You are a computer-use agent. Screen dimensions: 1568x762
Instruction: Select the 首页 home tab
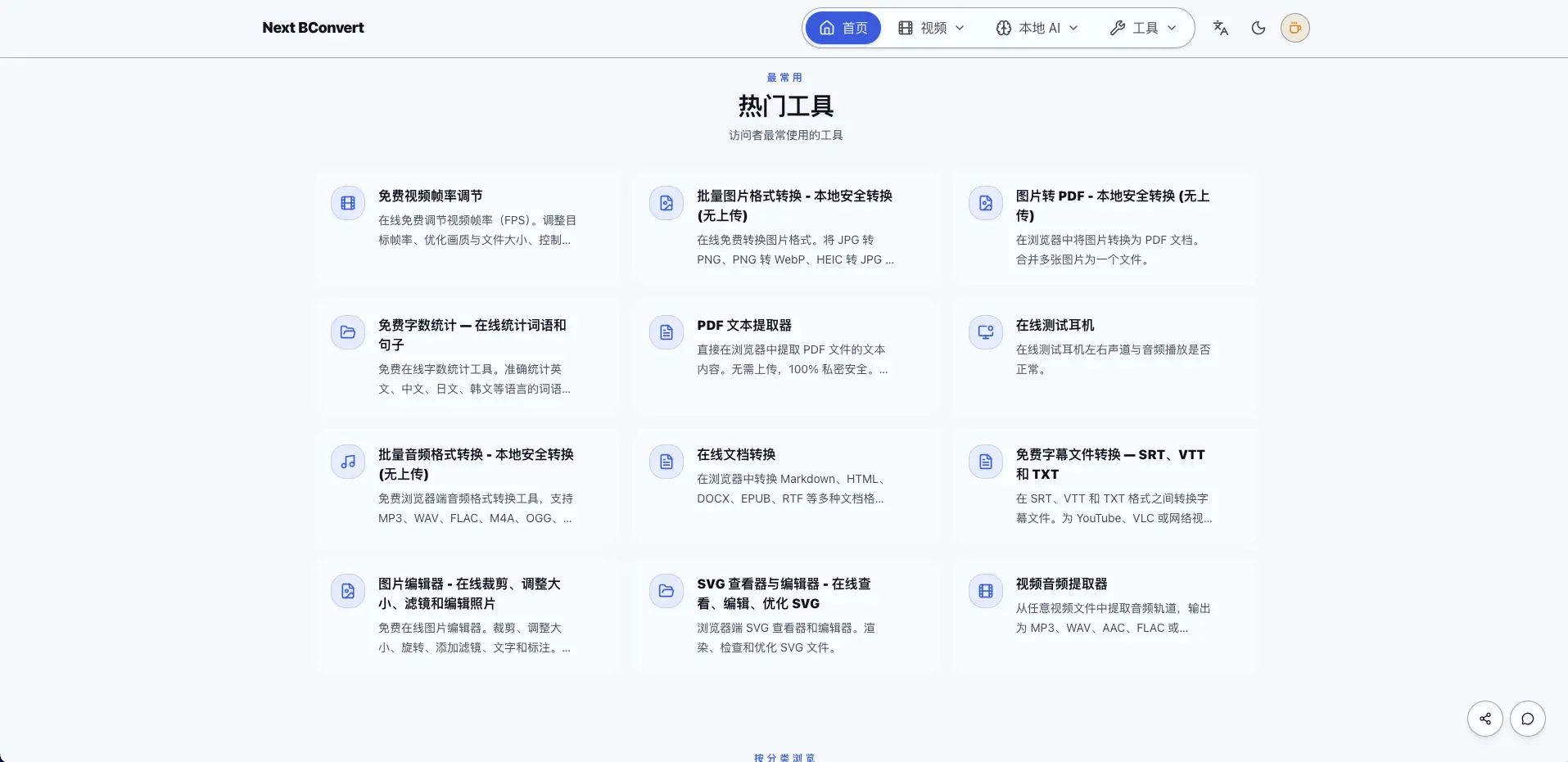[x=843, y=28]
